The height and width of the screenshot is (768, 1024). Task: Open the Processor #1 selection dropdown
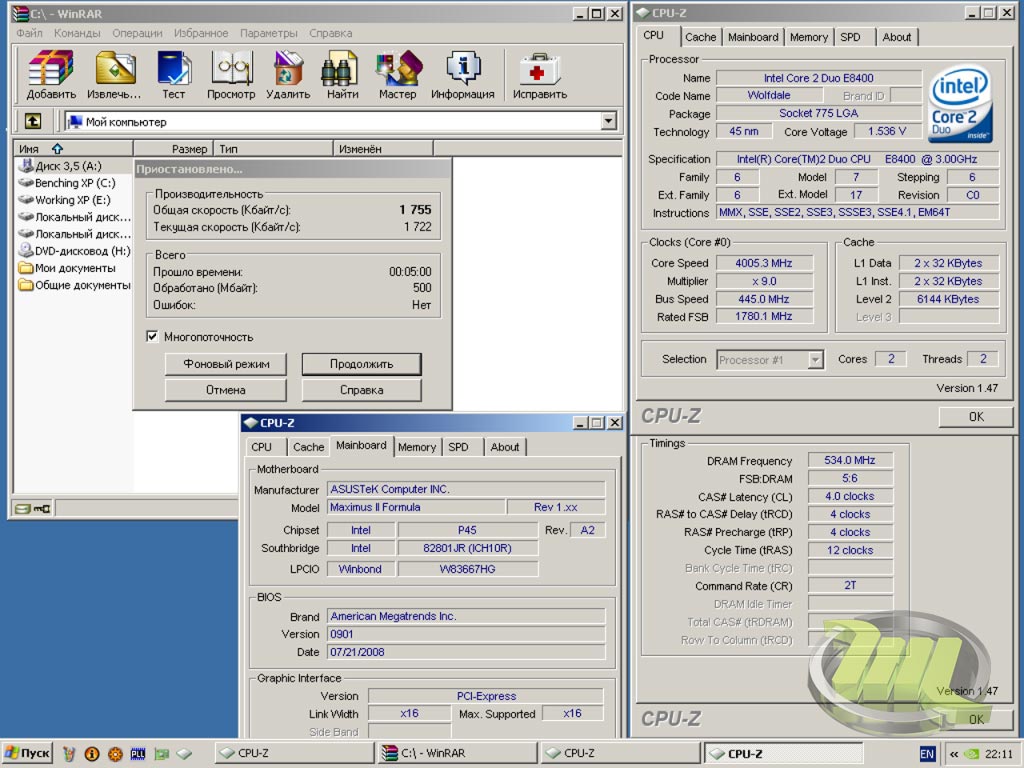(x=815, y=360)
